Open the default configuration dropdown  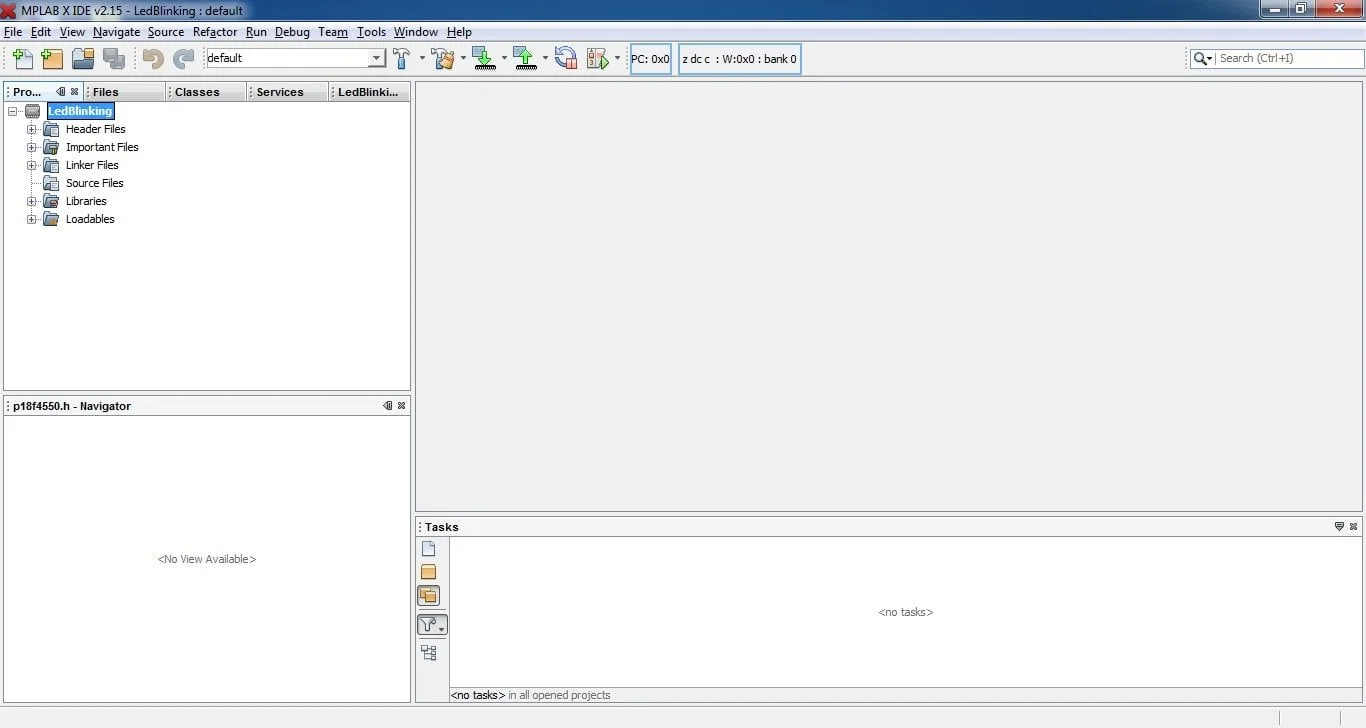point(377,58)
